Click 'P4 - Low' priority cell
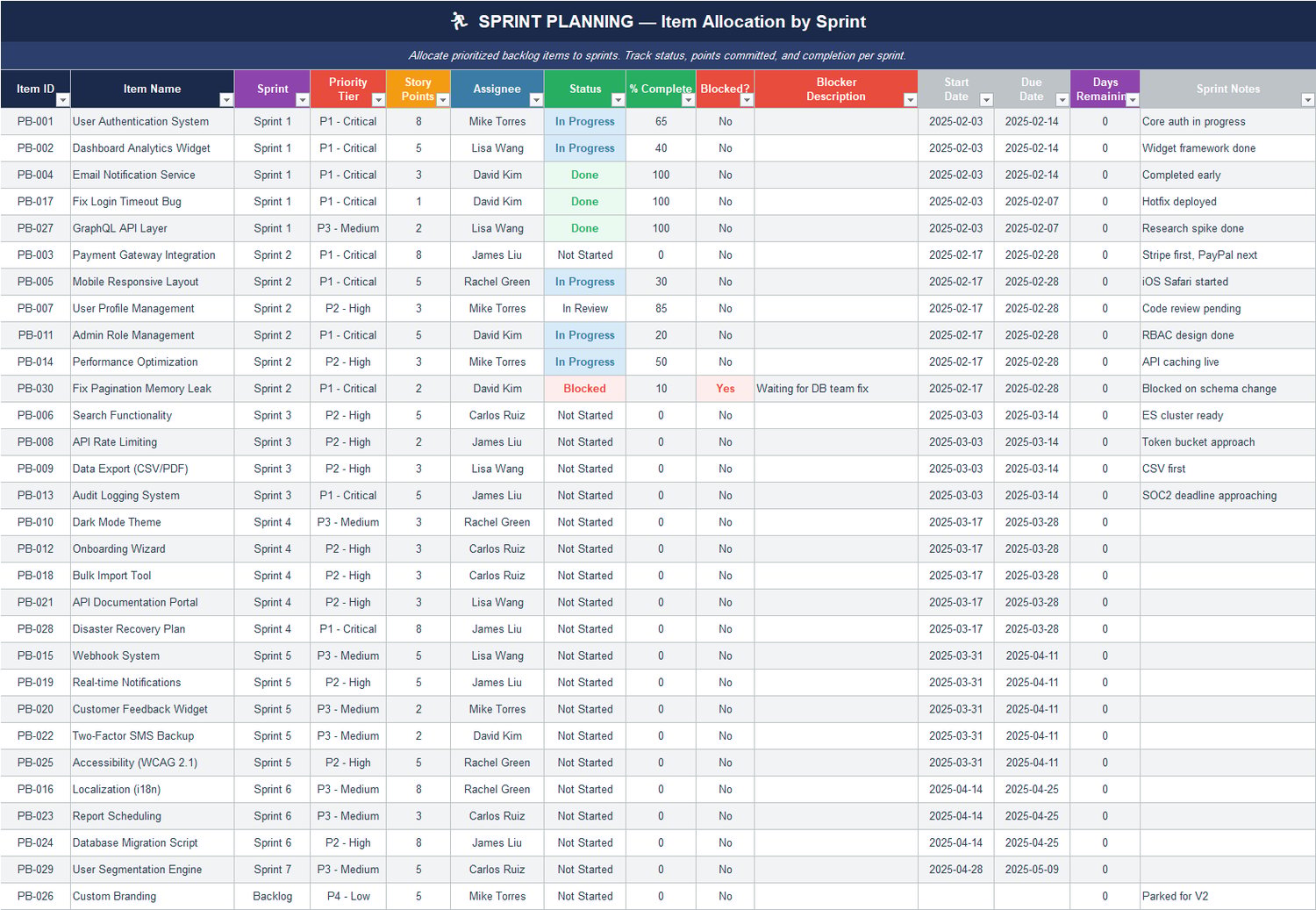 (348, 896)
